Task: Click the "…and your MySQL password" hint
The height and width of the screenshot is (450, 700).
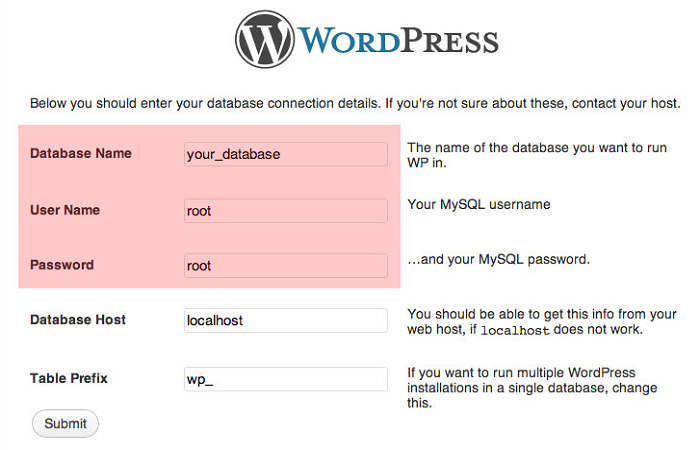Action: pyautogui.click(x=499, y=260)
